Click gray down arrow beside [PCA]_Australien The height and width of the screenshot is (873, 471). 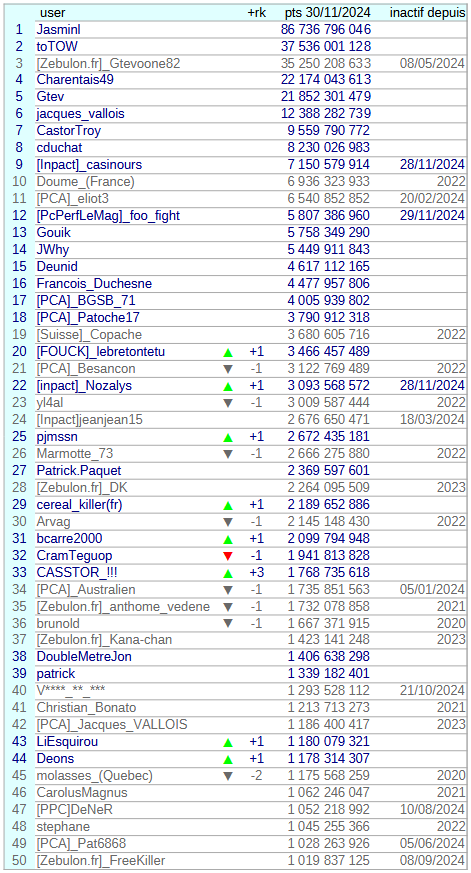pyautogui.click(x=228, y=590)
